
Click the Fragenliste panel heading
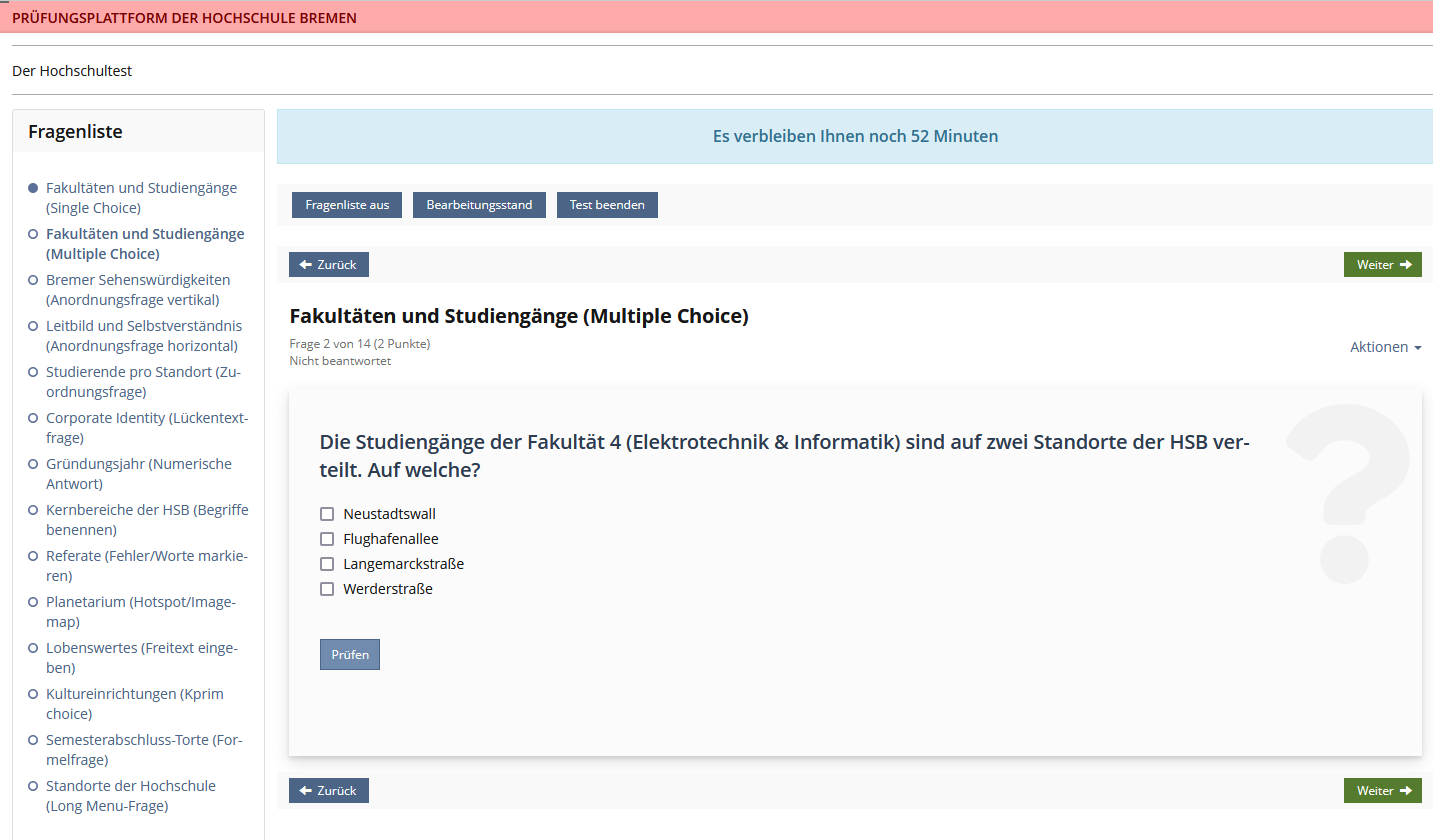click(x=75, y=132)
